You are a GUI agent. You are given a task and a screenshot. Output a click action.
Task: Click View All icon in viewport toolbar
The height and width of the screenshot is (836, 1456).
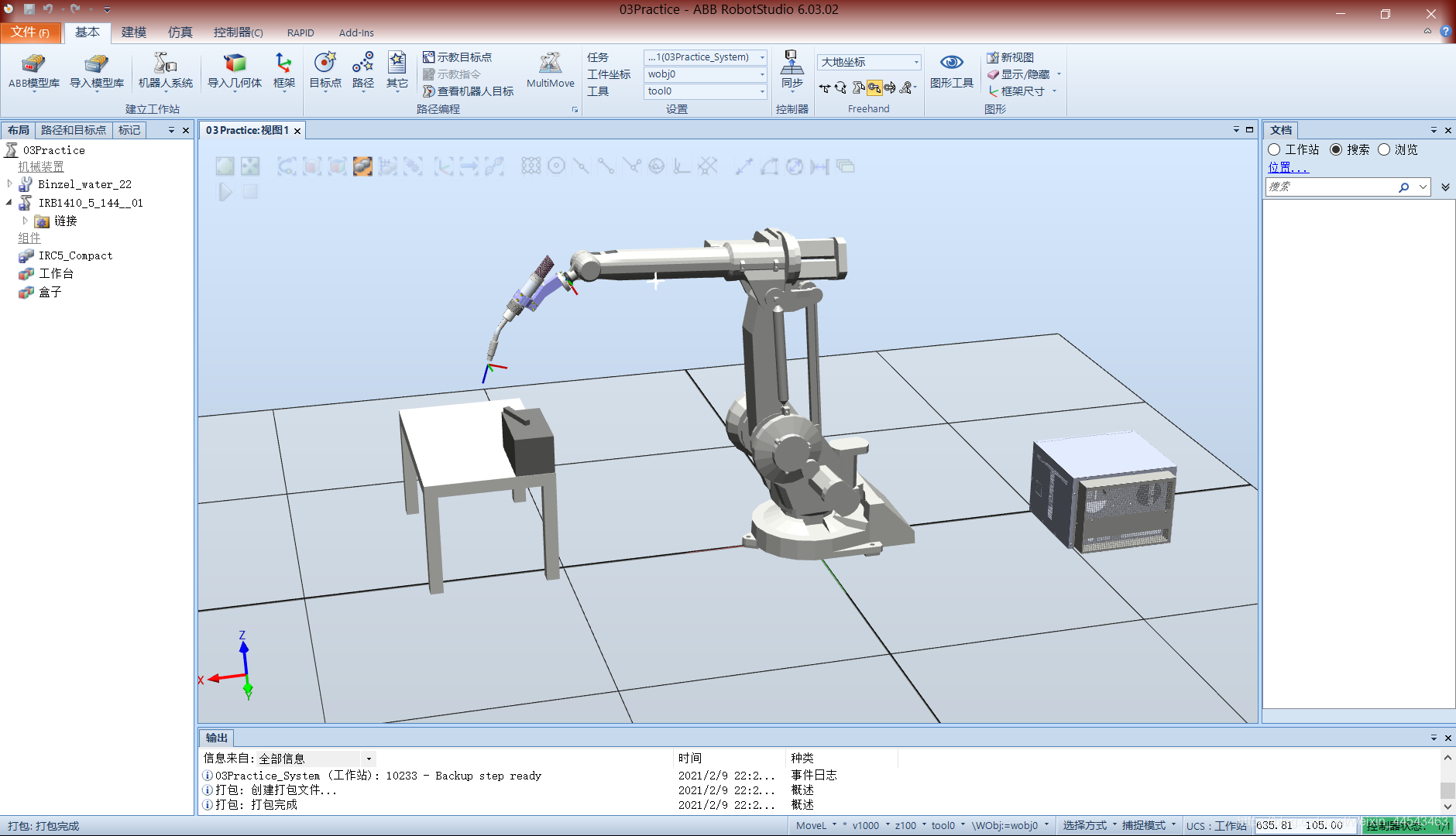(225, 166)
